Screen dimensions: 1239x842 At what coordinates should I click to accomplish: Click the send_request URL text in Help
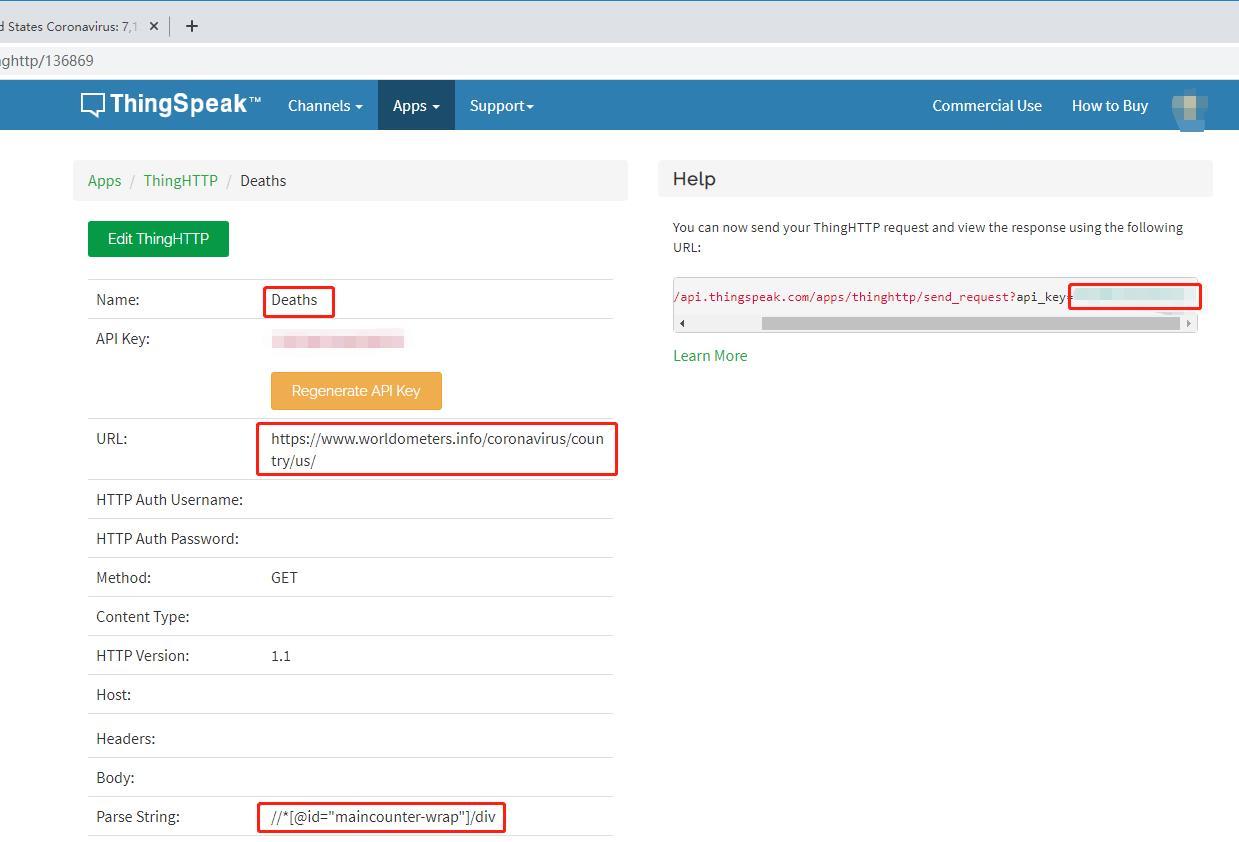click(871, 297)
